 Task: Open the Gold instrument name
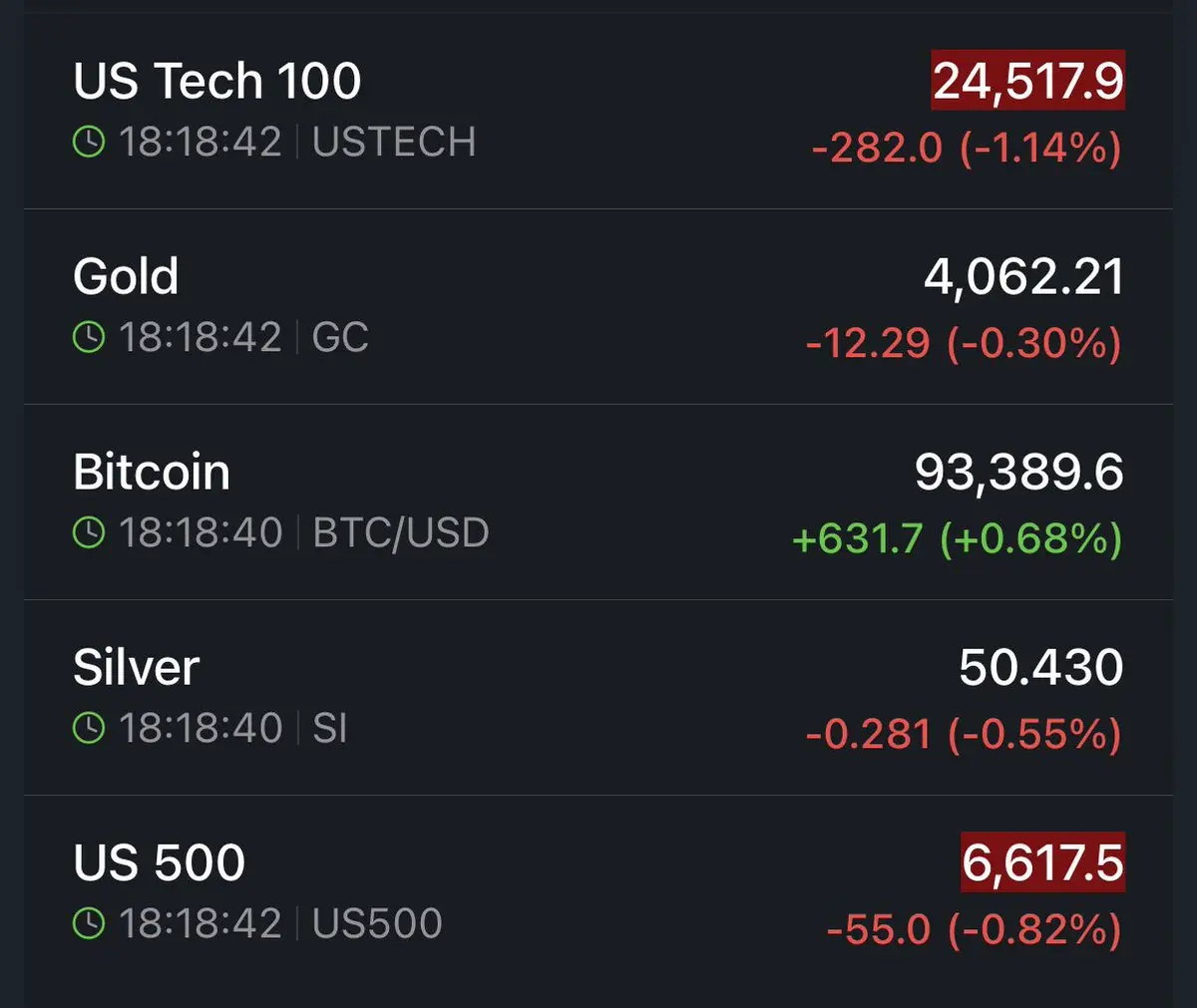tap(126, 276)
